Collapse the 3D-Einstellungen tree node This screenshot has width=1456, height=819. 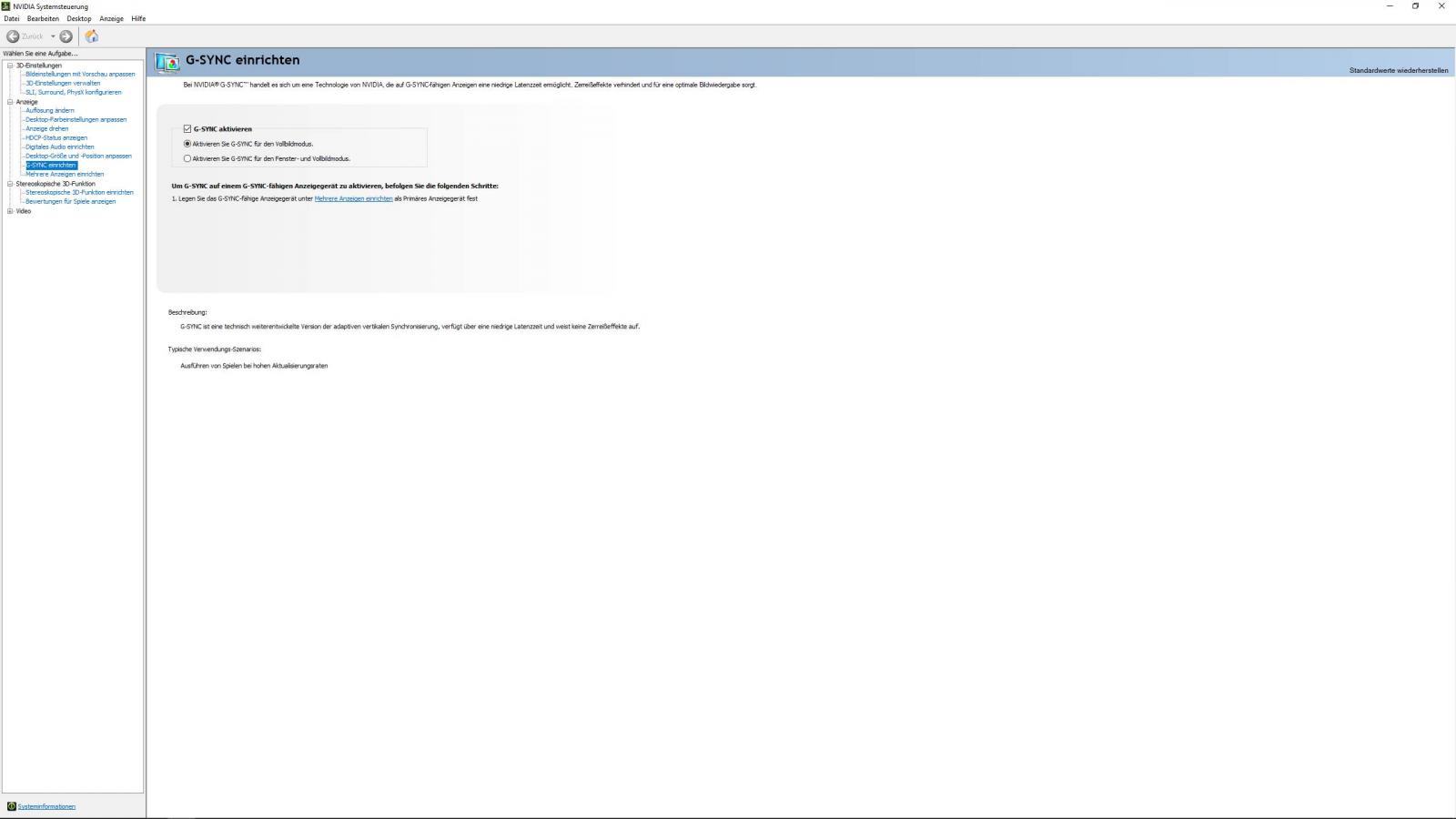[x=10, y=66]
